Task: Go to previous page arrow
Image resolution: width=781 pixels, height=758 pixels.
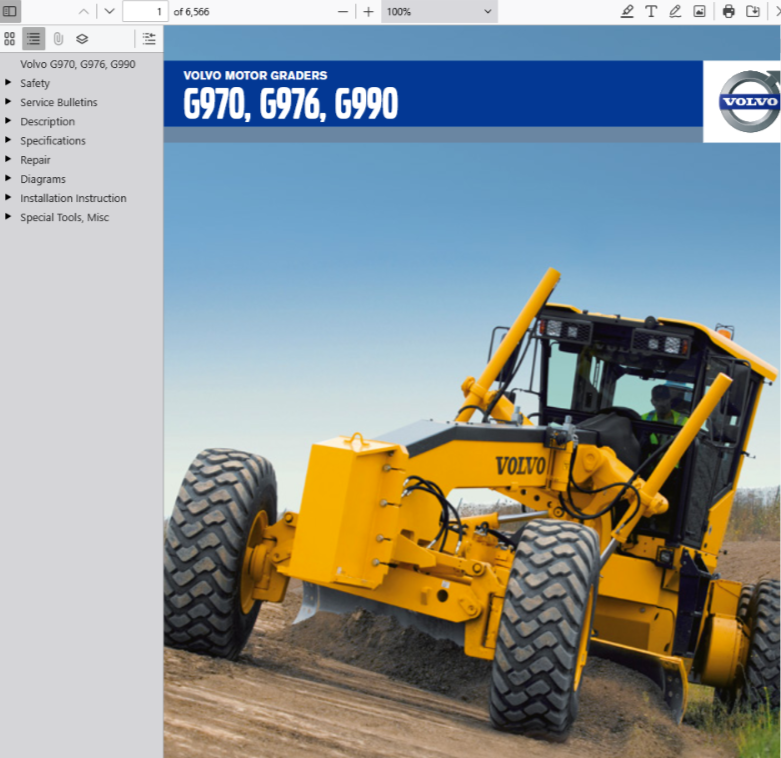Action: (84, 11)
